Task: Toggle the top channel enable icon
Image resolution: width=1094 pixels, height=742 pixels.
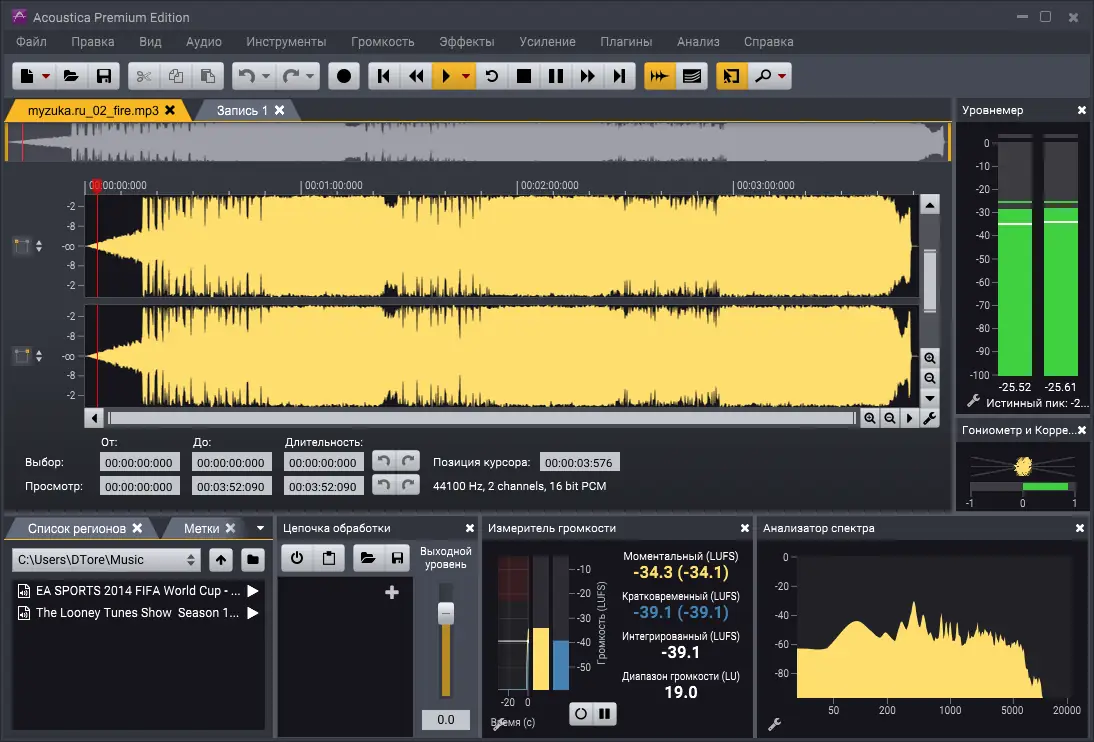Action: (x=22, y=246)
